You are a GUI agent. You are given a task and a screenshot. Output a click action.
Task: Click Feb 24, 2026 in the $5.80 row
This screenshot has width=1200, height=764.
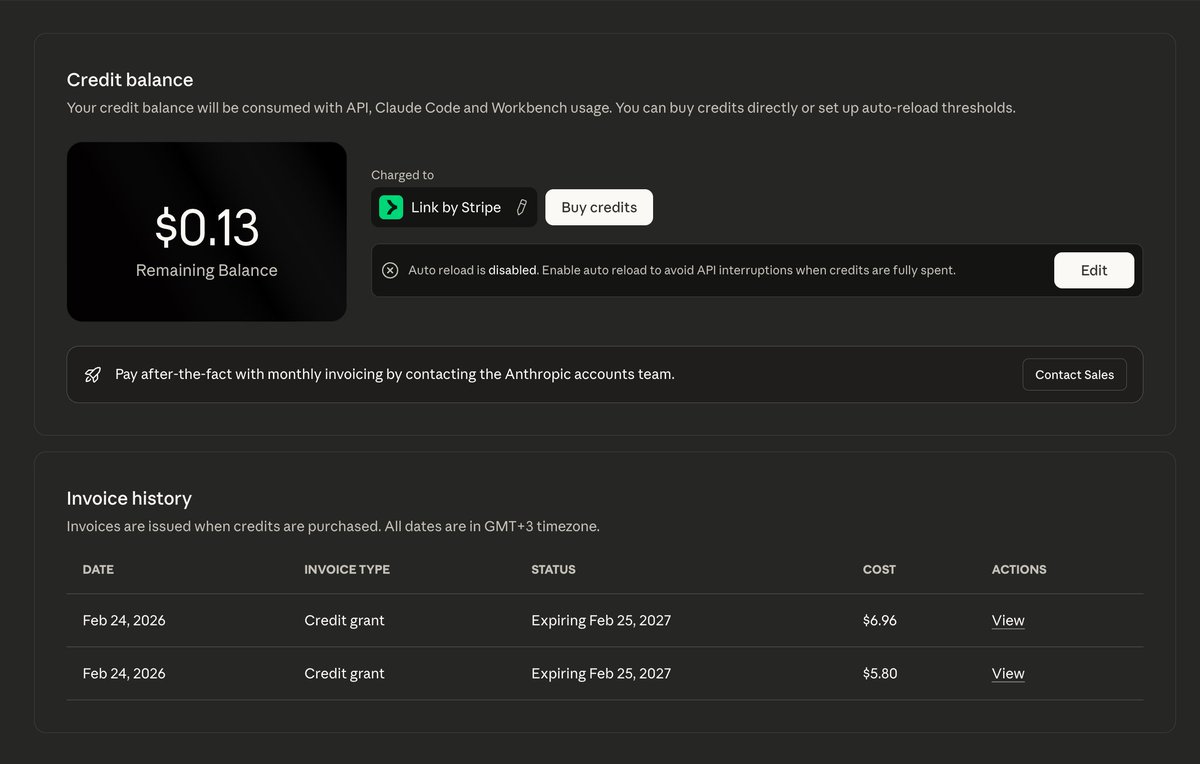(124, 673)
